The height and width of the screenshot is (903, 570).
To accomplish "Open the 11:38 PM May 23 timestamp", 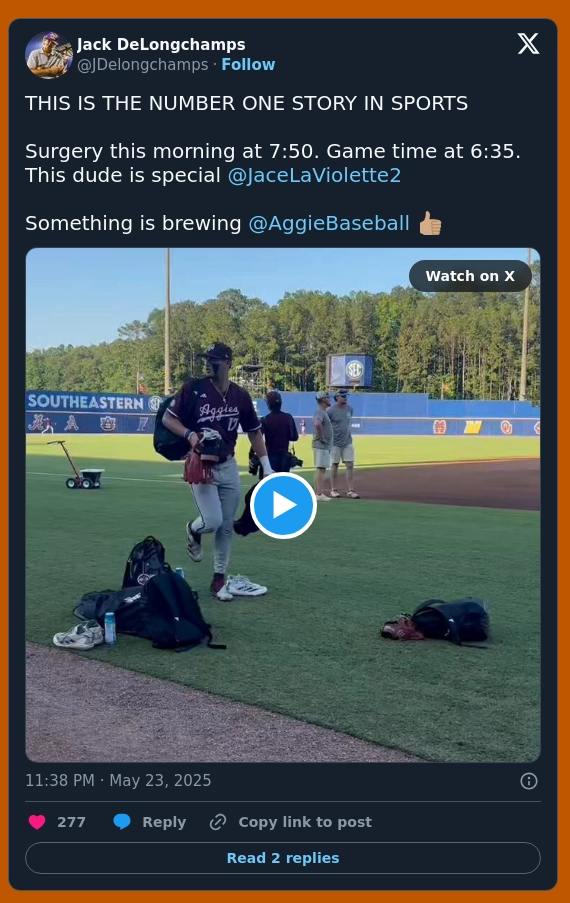I will click(x=118, y=780).
